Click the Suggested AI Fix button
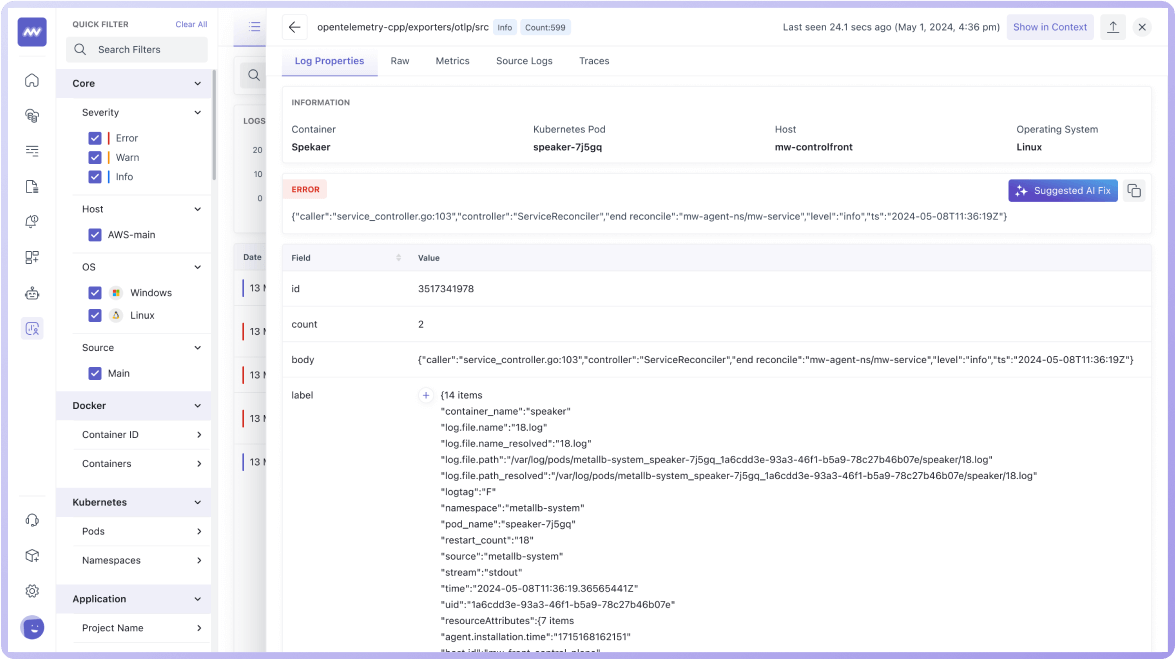 coord(1063,190)
